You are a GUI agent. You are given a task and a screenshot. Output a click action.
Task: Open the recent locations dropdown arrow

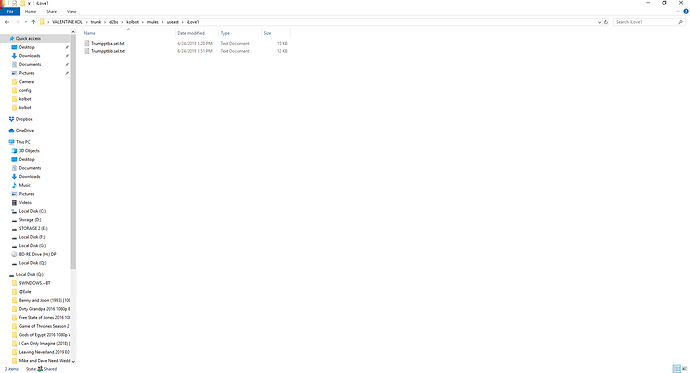[26, 22]
